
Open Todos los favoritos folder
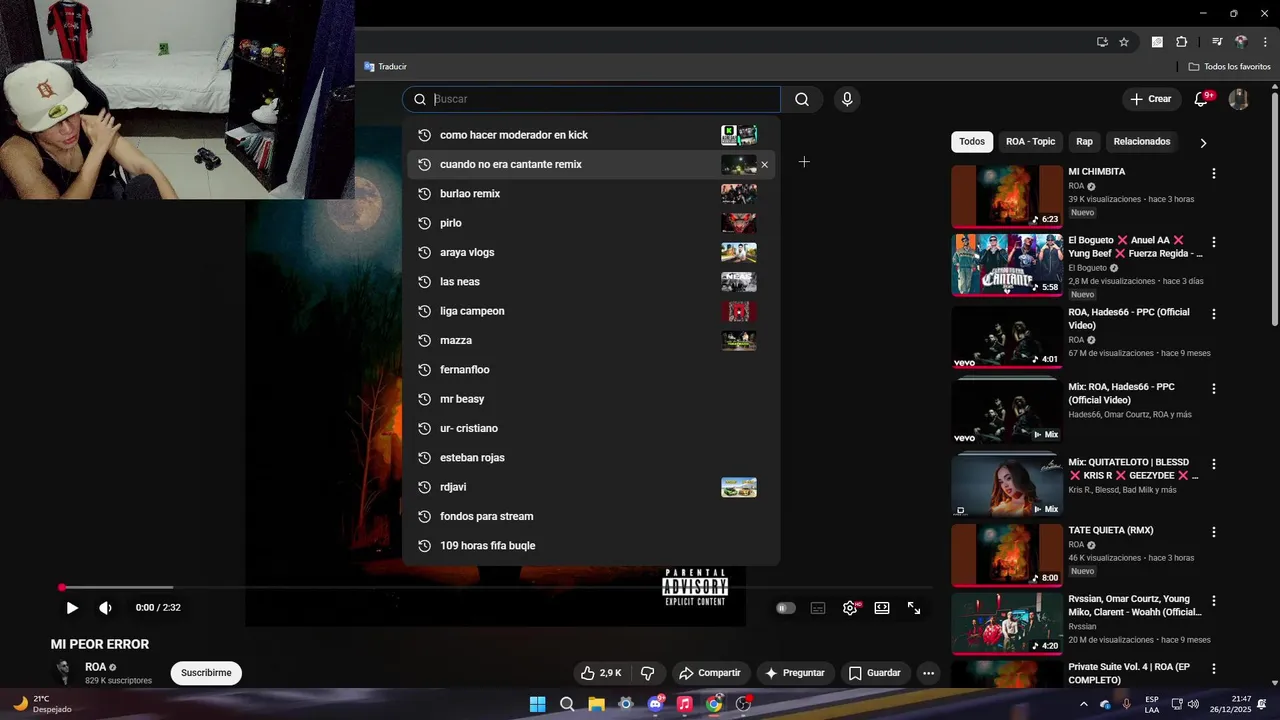tap(1230, 67)
